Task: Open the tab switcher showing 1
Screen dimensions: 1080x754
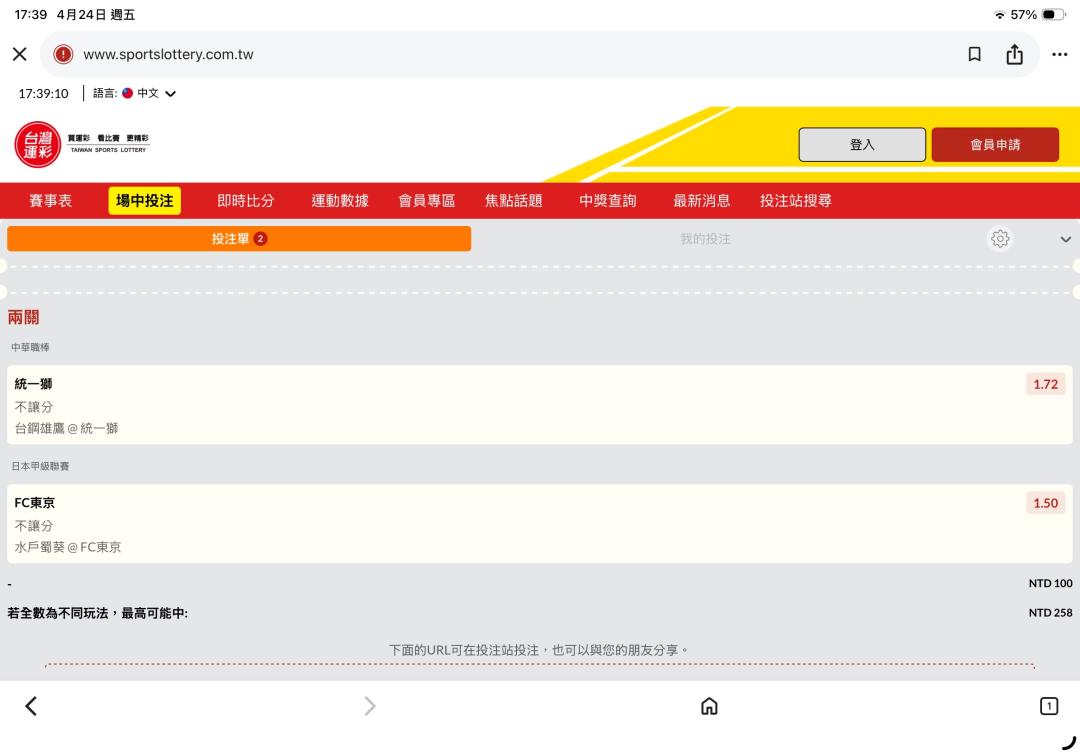Action: pyautogui.click(x=1049, y=706)
